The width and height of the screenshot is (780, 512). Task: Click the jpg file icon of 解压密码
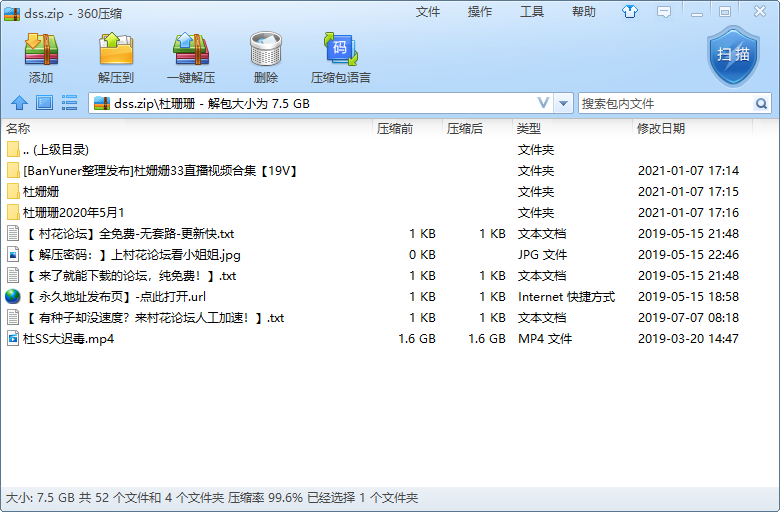tap(13, 254)
